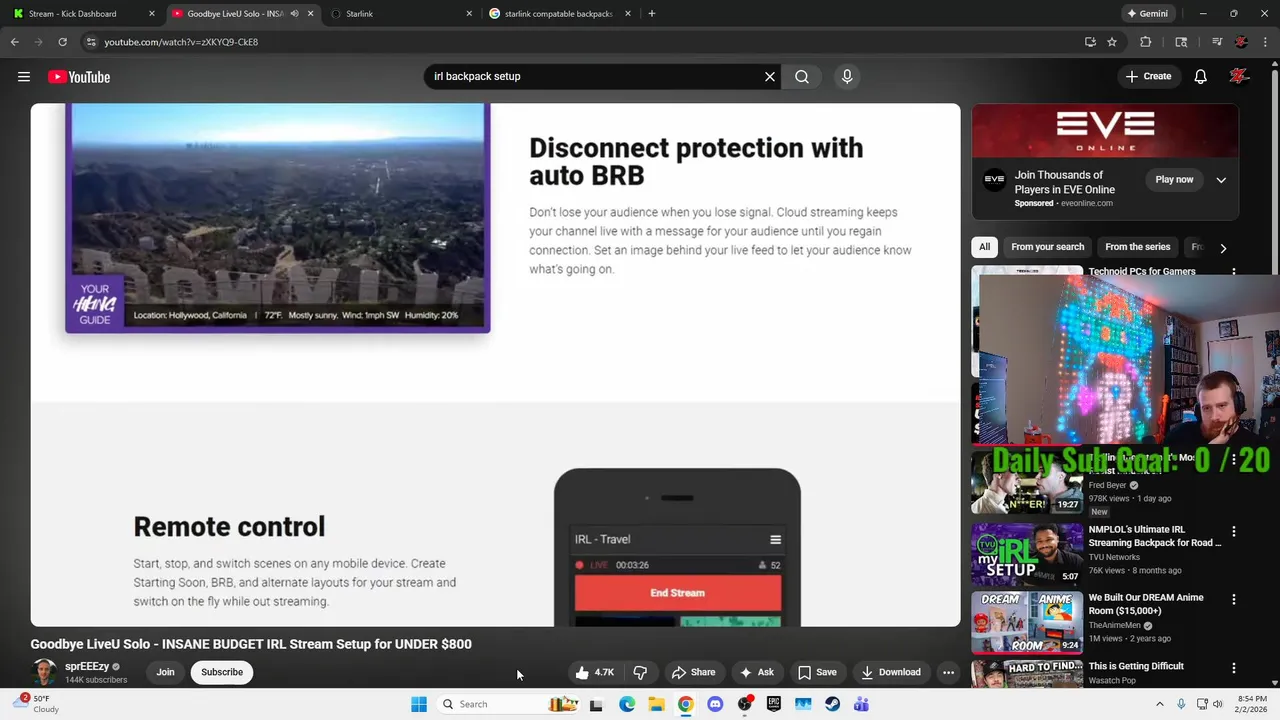Open the Epic Games Launcher taskbar icon

[773, 704]
